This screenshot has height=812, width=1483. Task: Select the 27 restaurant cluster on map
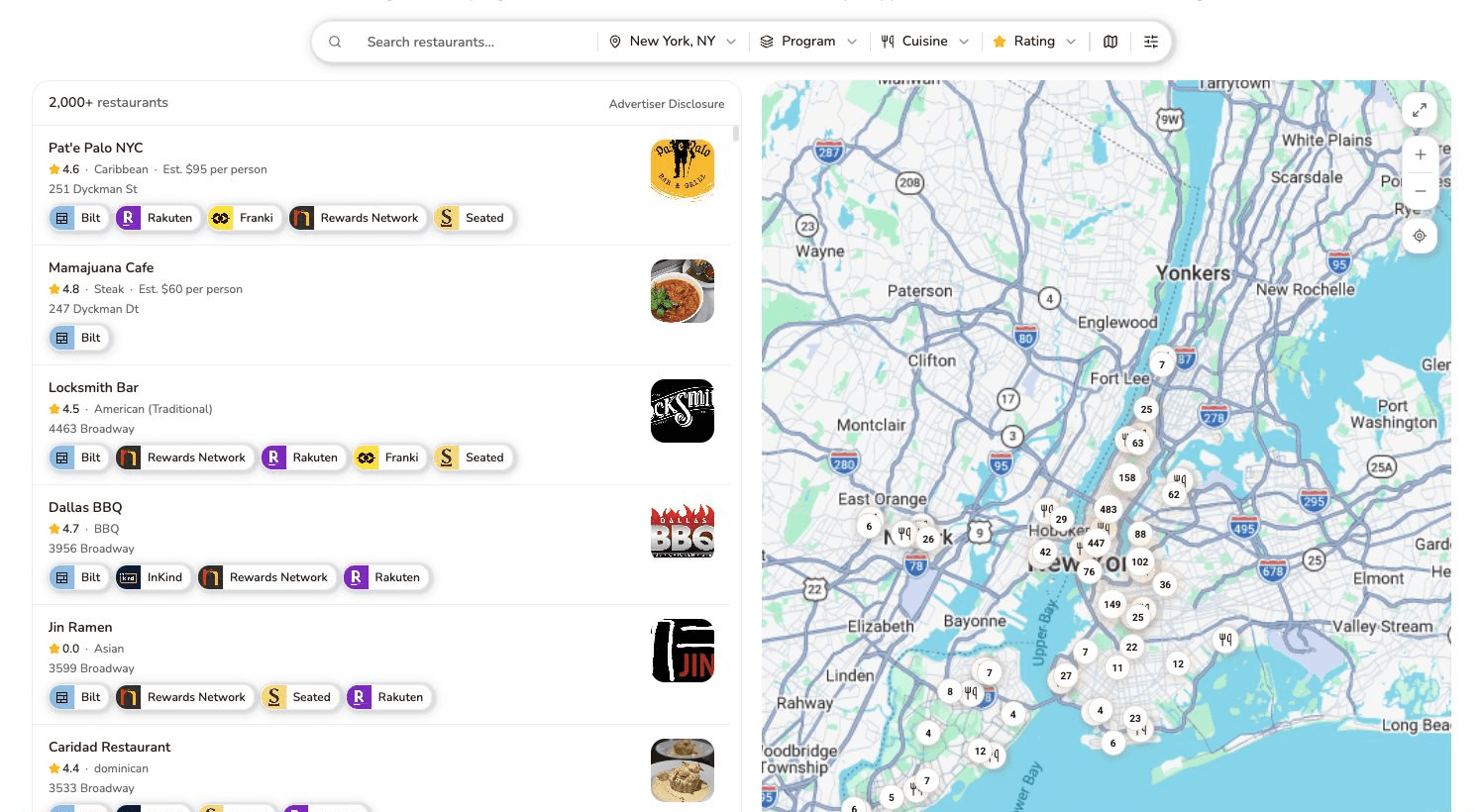[1066, 675]
